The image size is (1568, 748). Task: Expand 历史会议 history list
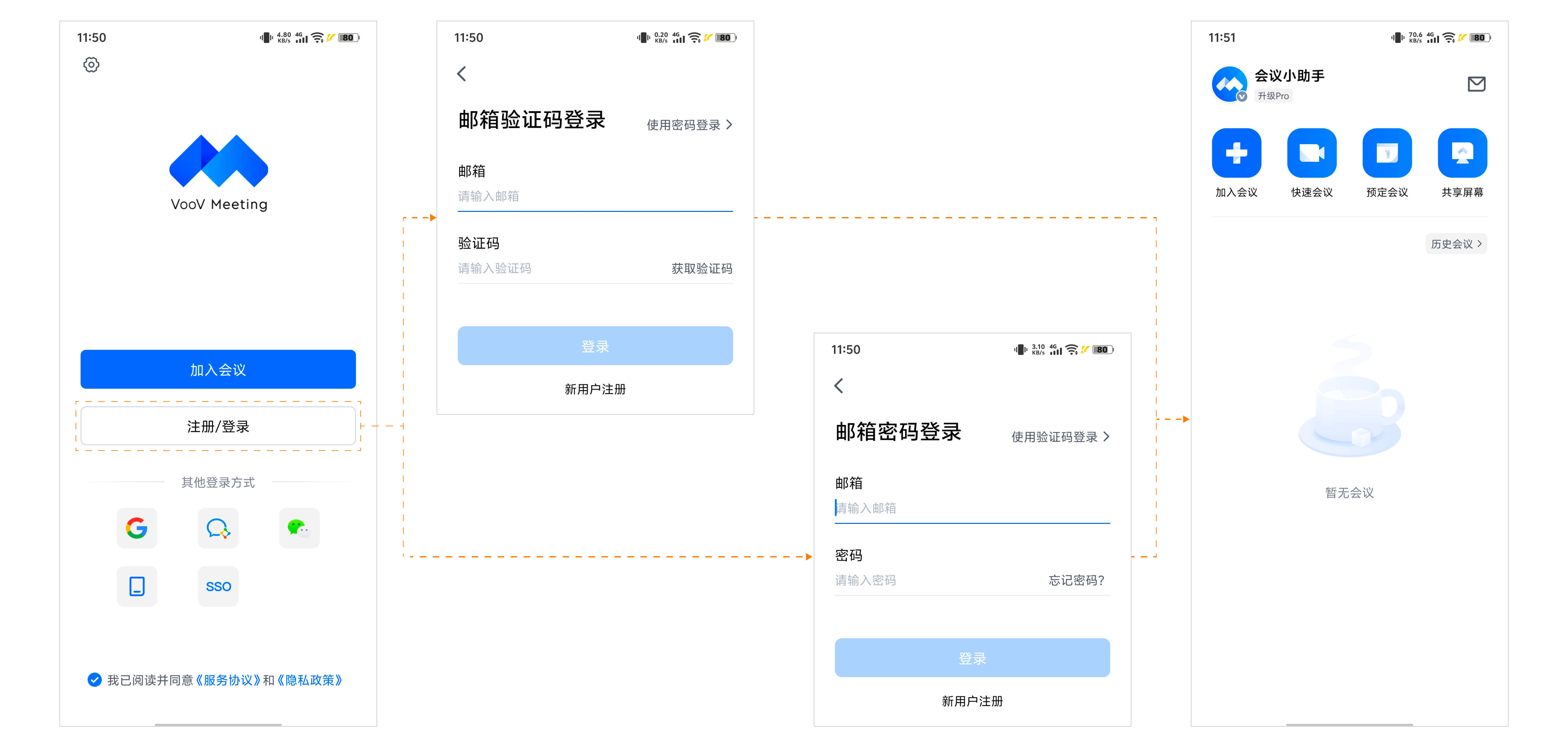click(x=1455, y=244)
